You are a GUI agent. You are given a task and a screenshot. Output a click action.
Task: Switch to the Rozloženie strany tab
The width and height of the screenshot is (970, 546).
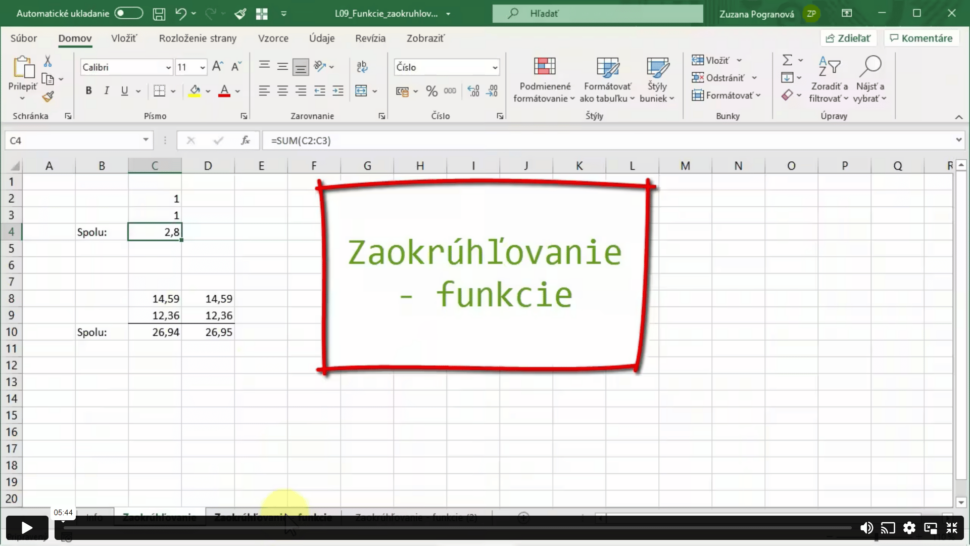[x=198, y=38]
